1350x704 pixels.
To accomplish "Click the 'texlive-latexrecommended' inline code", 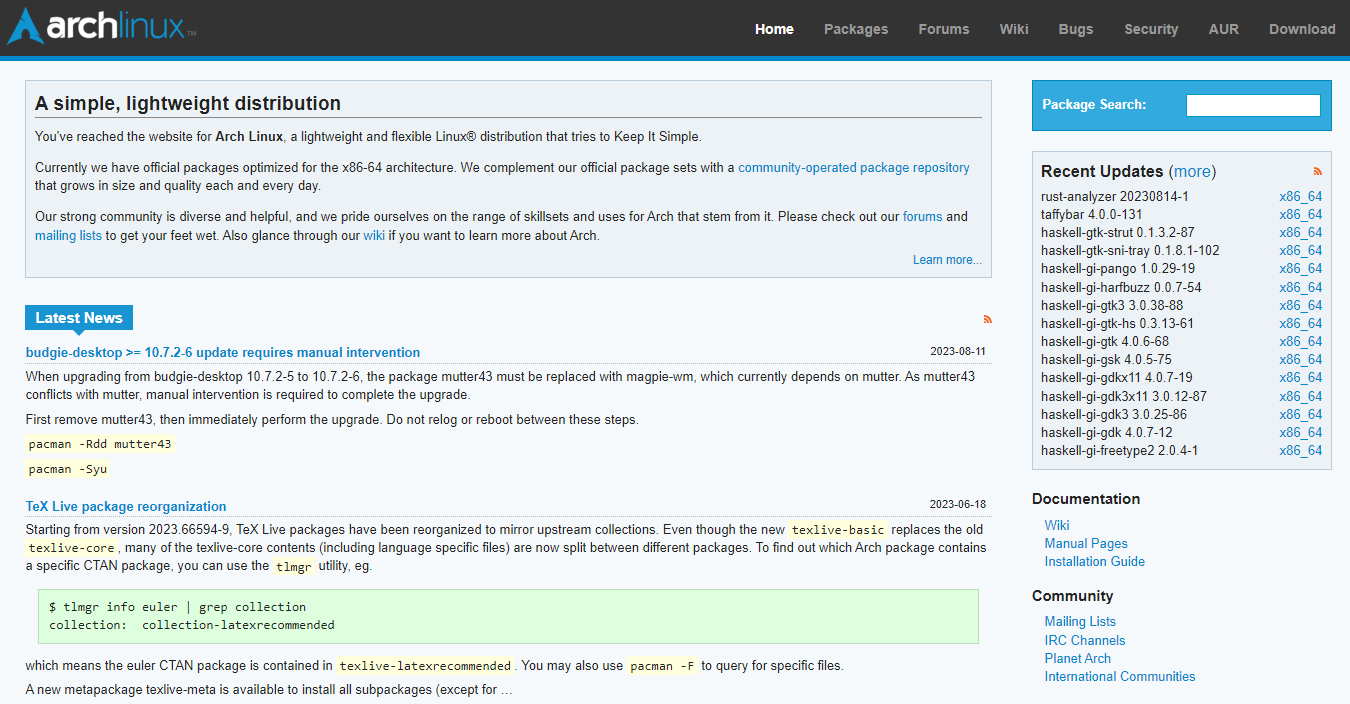I will [425, 666].
